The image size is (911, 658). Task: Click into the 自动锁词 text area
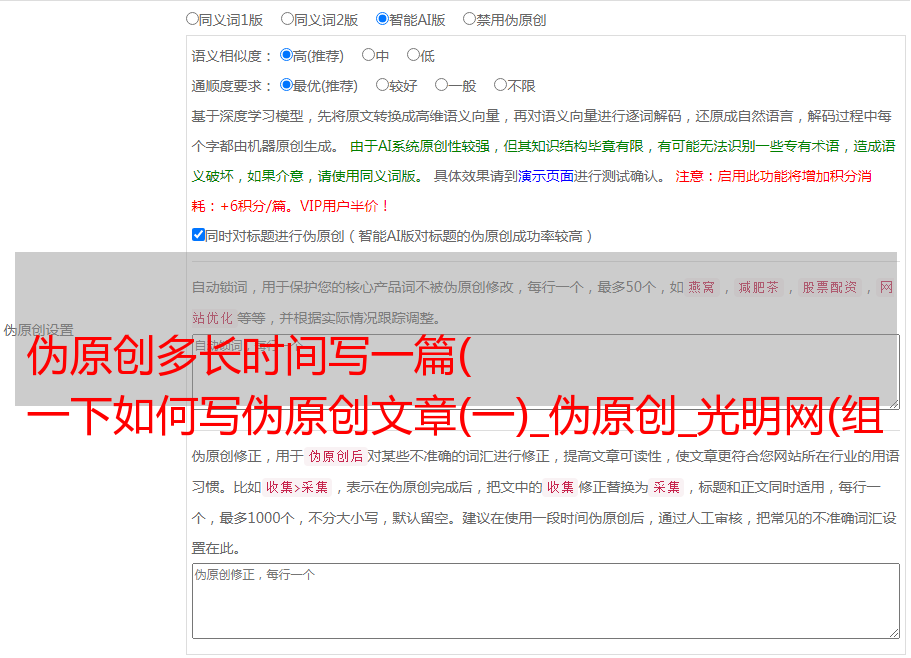[544, 371]
